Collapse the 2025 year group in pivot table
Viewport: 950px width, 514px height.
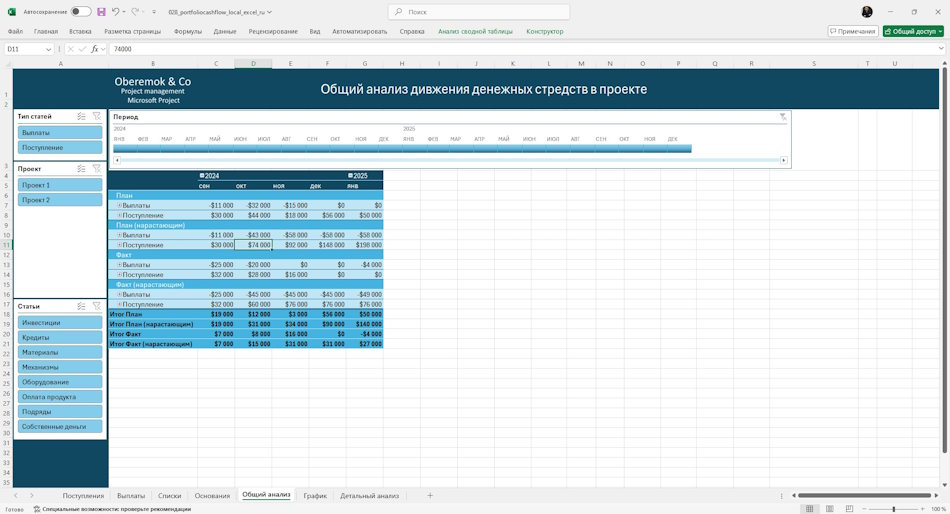[x=350, y=176]
